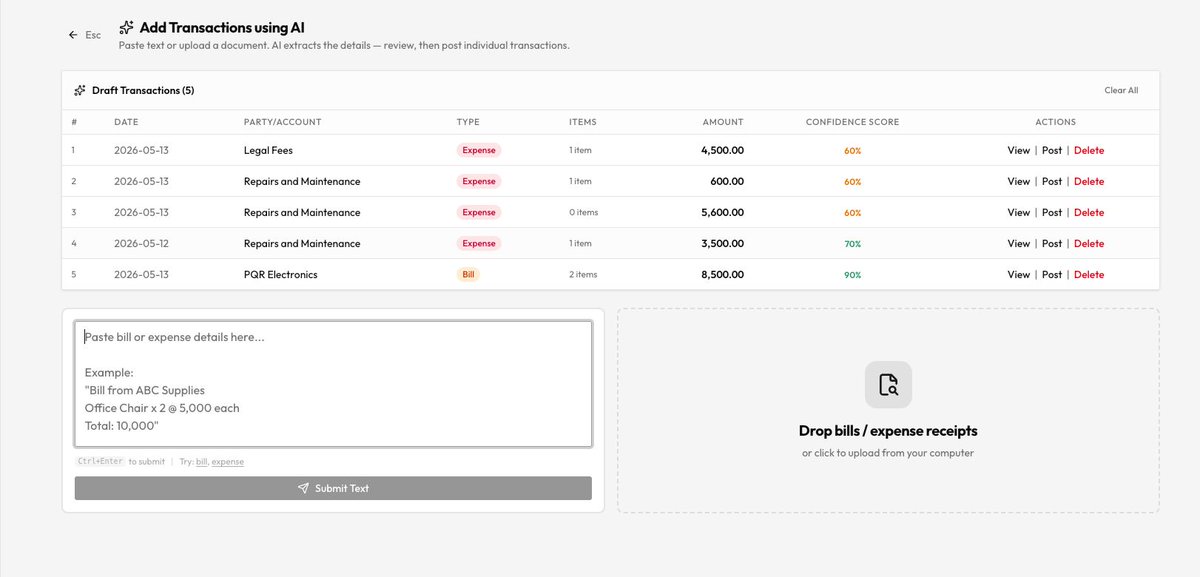The height and width of the screenshot is (577, 1200).
Task: Click the PARTY/ACCOUNT column header
Action: tap(283, 122)
